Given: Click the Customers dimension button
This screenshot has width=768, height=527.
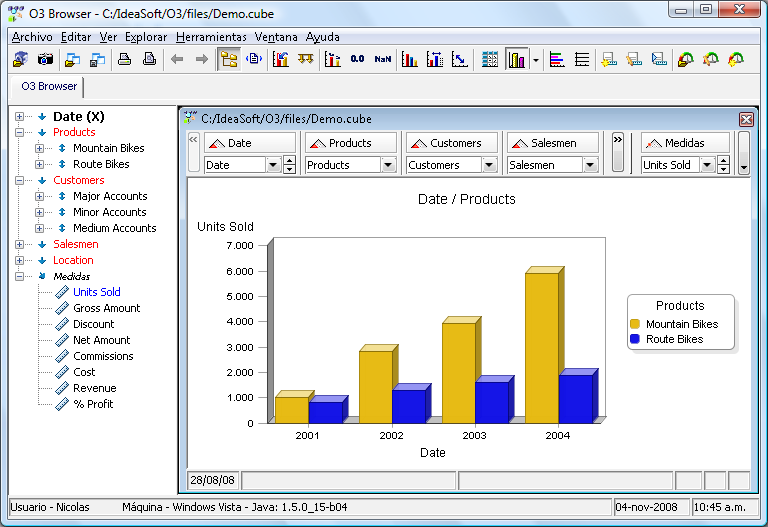Looking at the screenshot, I should [452, 143].
